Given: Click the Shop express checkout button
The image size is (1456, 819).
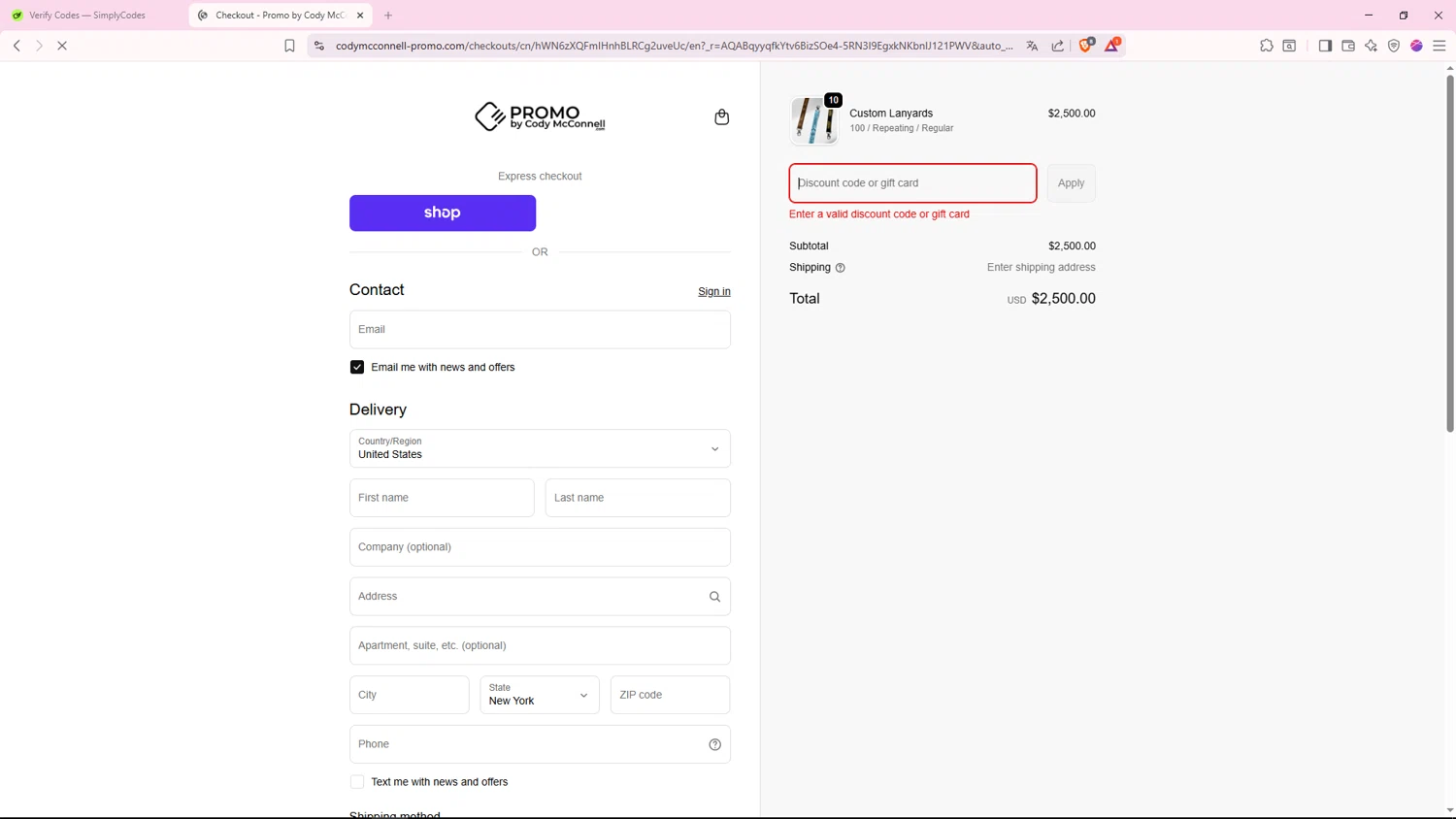Looking at the screenshot, I should coord(443,213).
